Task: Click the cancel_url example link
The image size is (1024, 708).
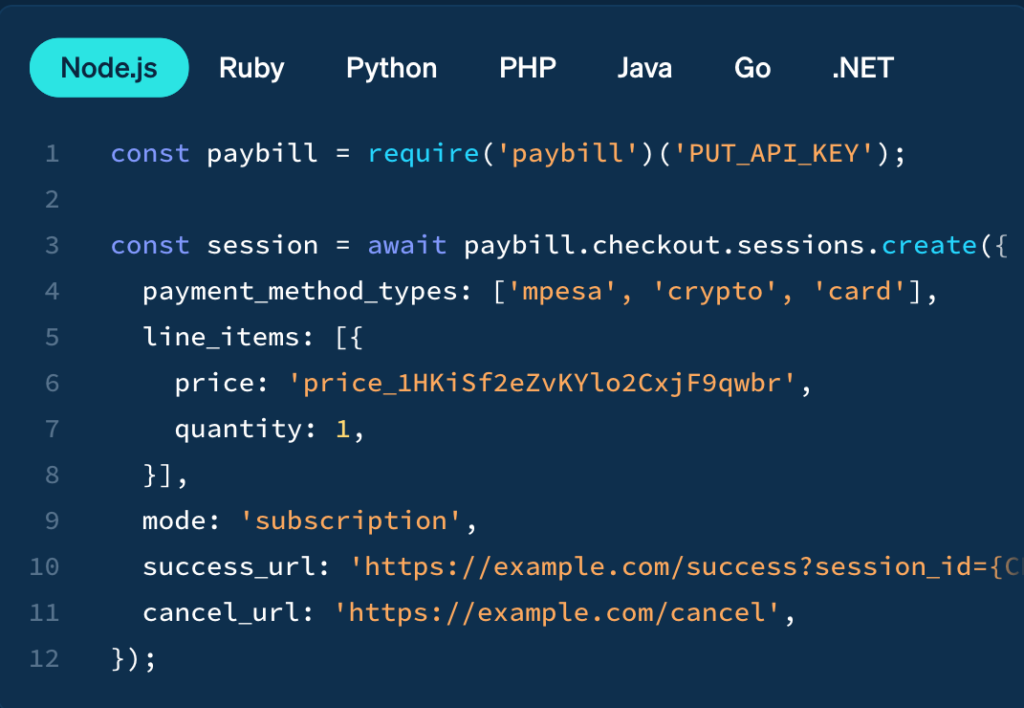Action: (x=558, y=613)
